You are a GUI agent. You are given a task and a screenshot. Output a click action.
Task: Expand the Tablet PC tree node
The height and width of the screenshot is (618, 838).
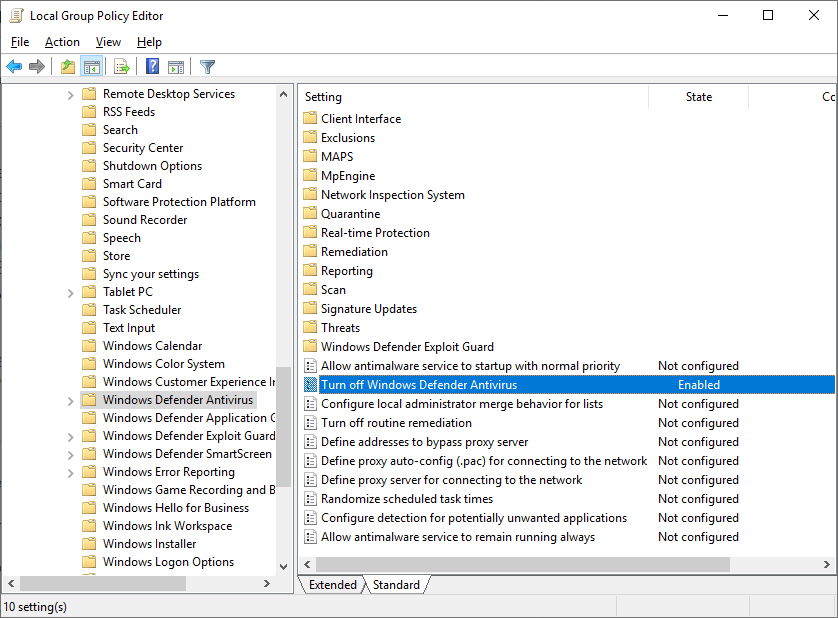71,293
